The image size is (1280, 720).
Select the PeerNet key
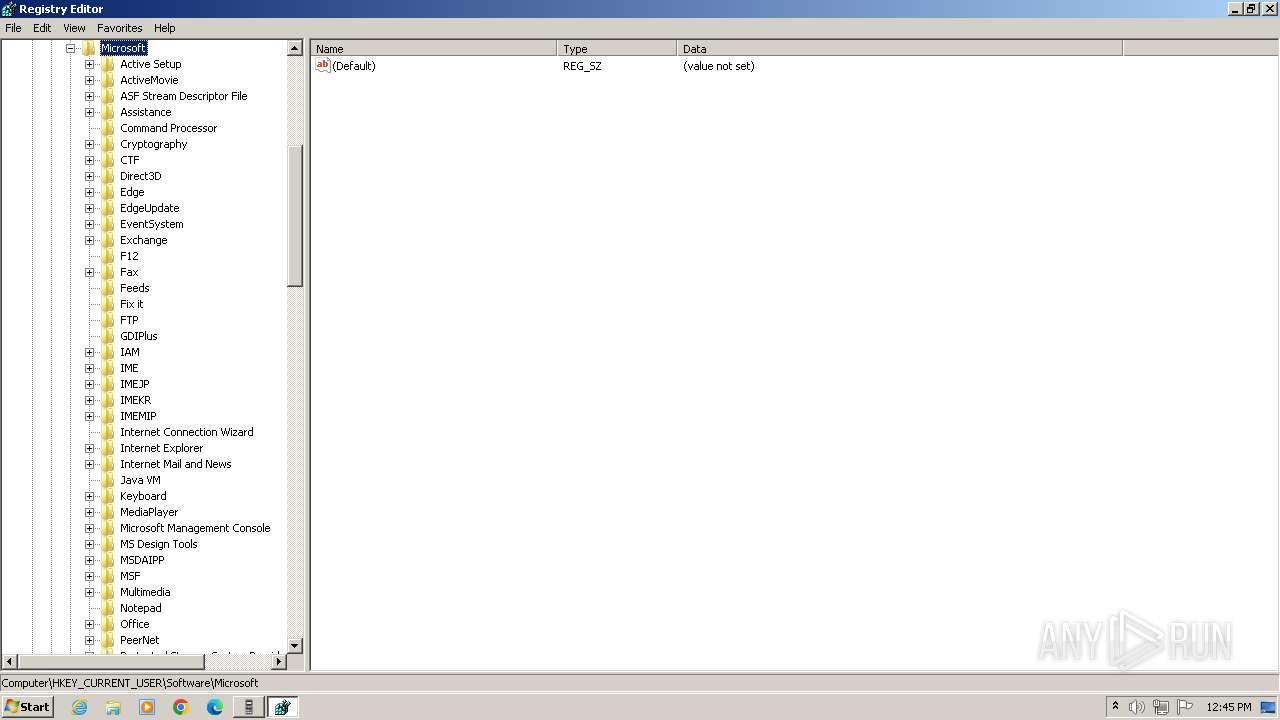coord(140,640)
